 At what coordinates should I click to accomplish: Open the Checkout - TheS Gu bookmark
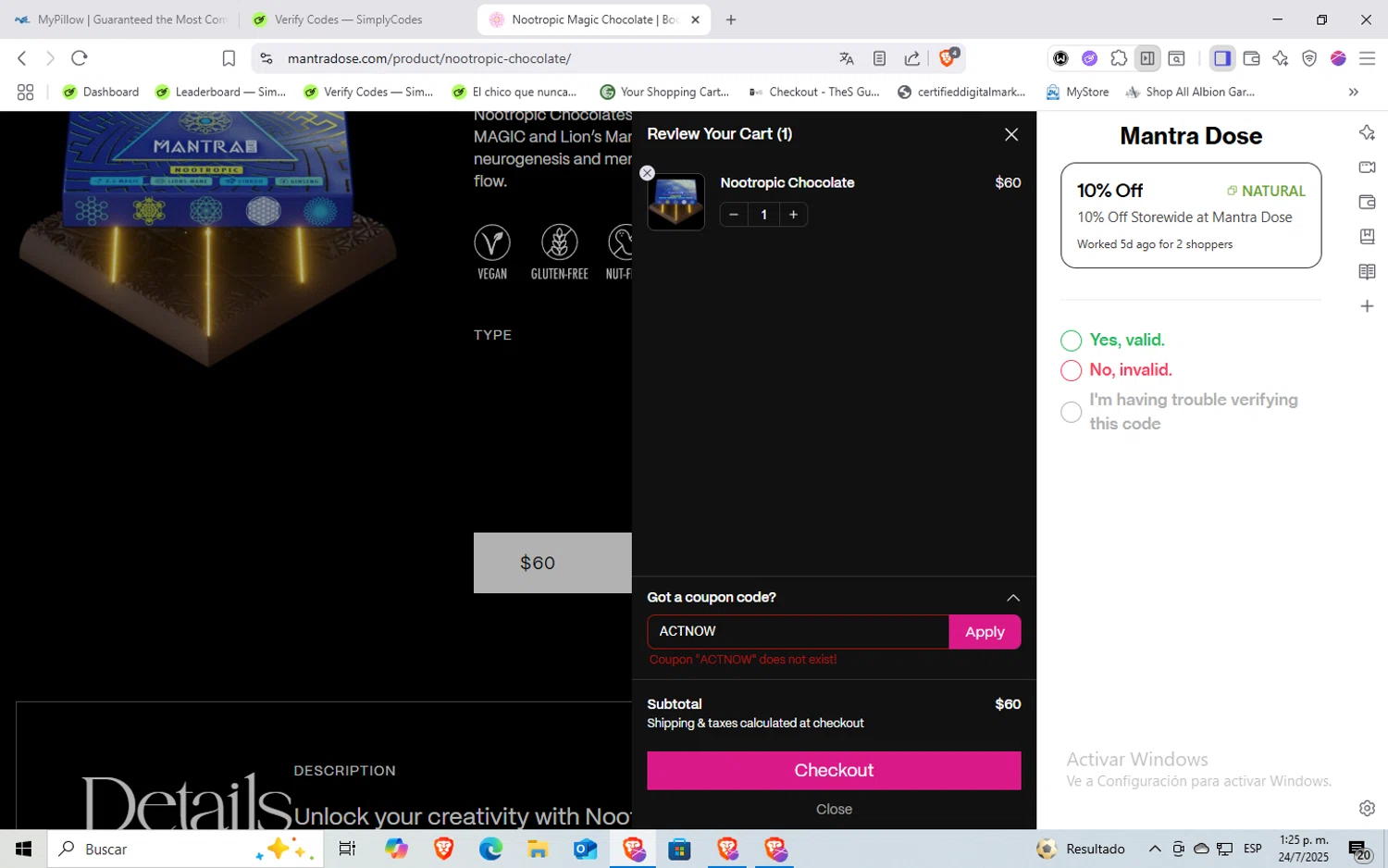pos(814,92)
